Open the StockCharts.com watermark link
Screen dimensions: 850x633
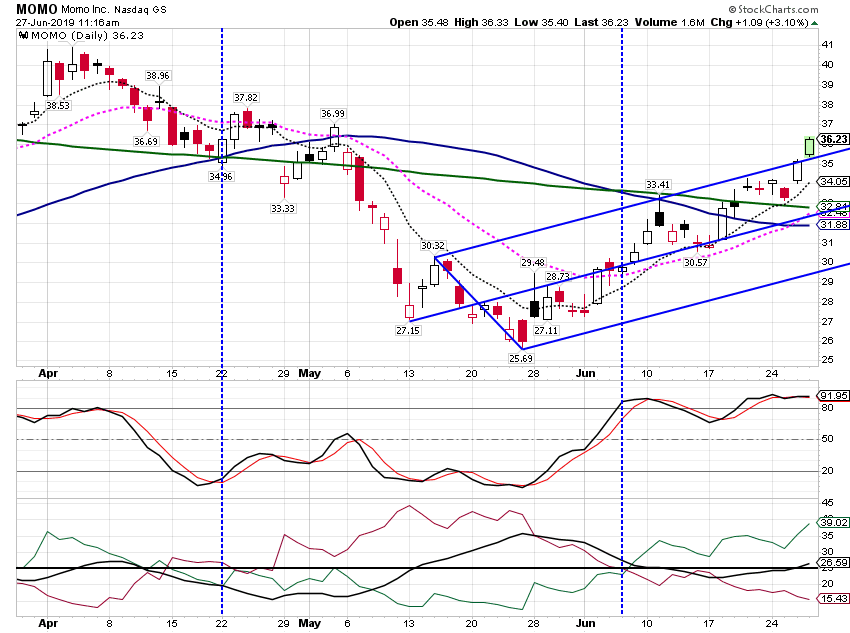click(773, 9)
